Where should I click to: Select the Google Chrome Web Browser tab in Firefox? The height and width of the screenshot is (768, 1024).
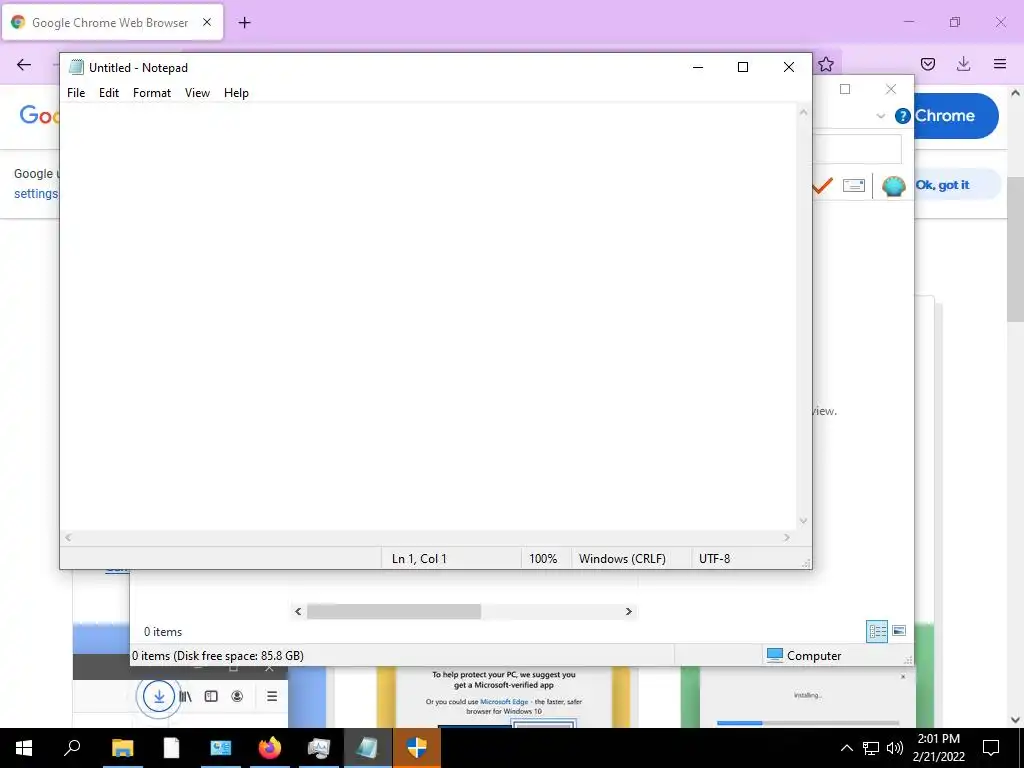pos(112,22)
